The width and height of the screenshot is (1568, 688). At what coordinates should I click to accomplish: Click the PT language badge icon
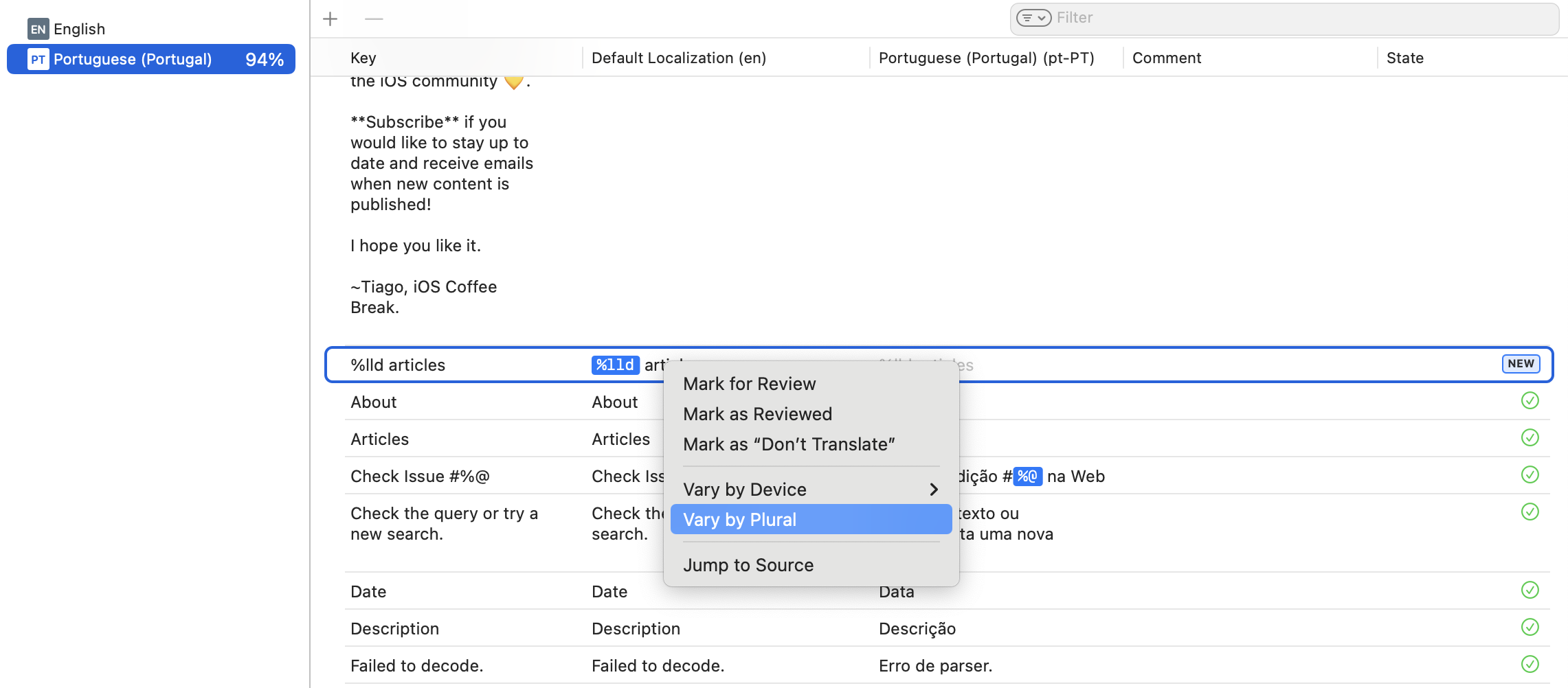tap(38, 59)
